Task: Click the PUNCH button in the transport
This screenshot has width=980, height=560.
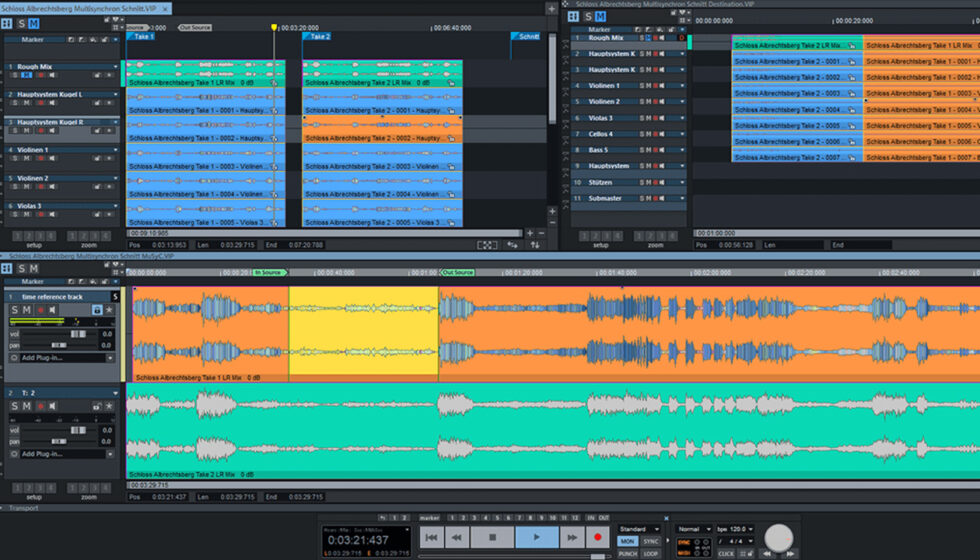Action: point(628,552)
